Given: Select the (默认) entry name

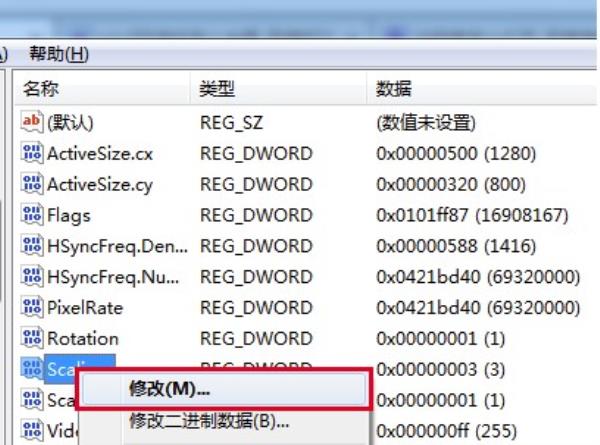Looking at the screenshot, I should click(70, 123).
